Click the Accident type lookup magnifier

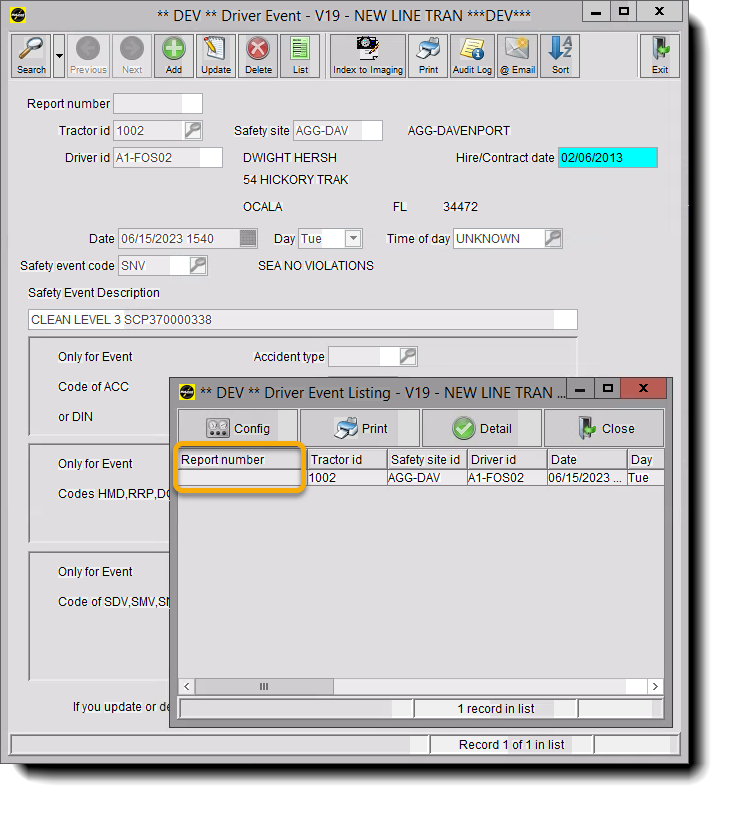coord(408,356)
